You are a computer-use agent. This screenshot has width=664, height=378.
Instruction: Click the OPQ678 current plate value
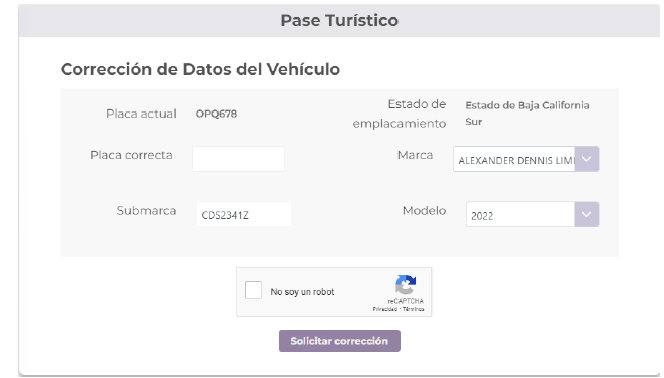[x=216, y=114]
